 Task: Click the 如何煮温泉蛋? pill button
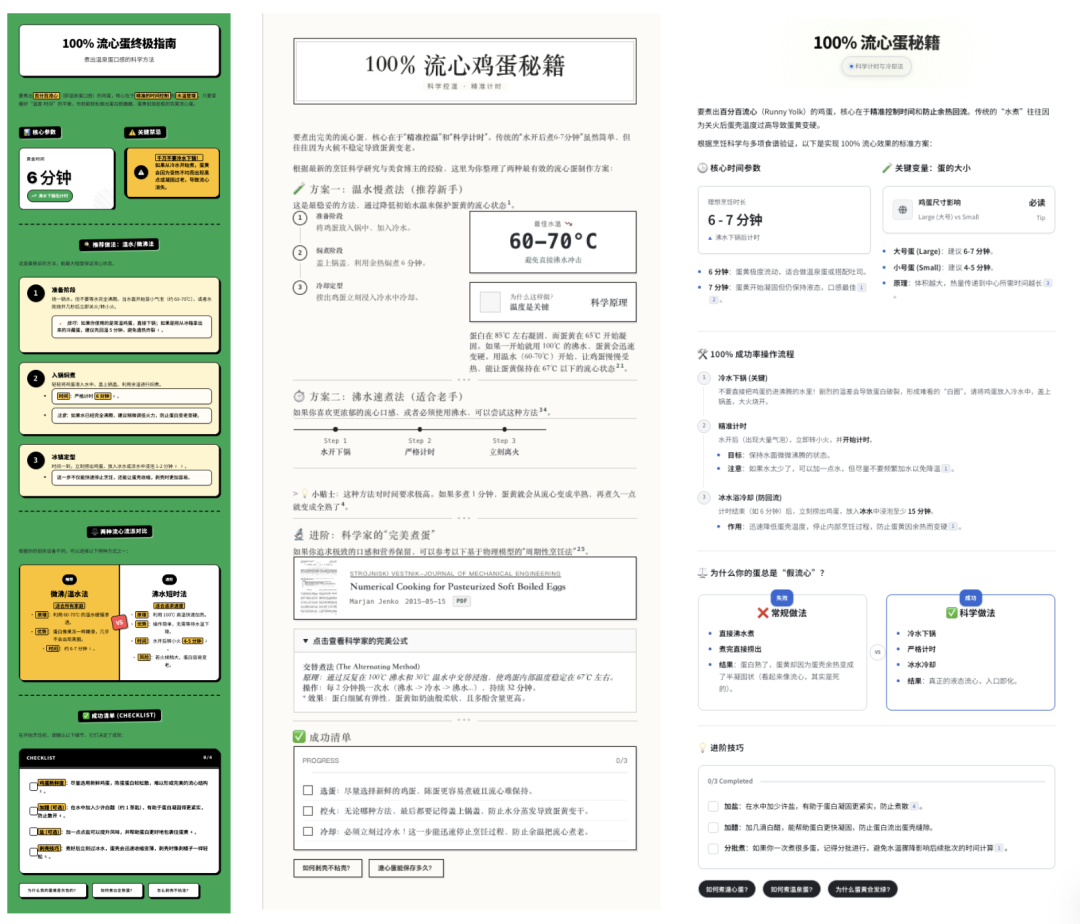click(x=792, y=889)
